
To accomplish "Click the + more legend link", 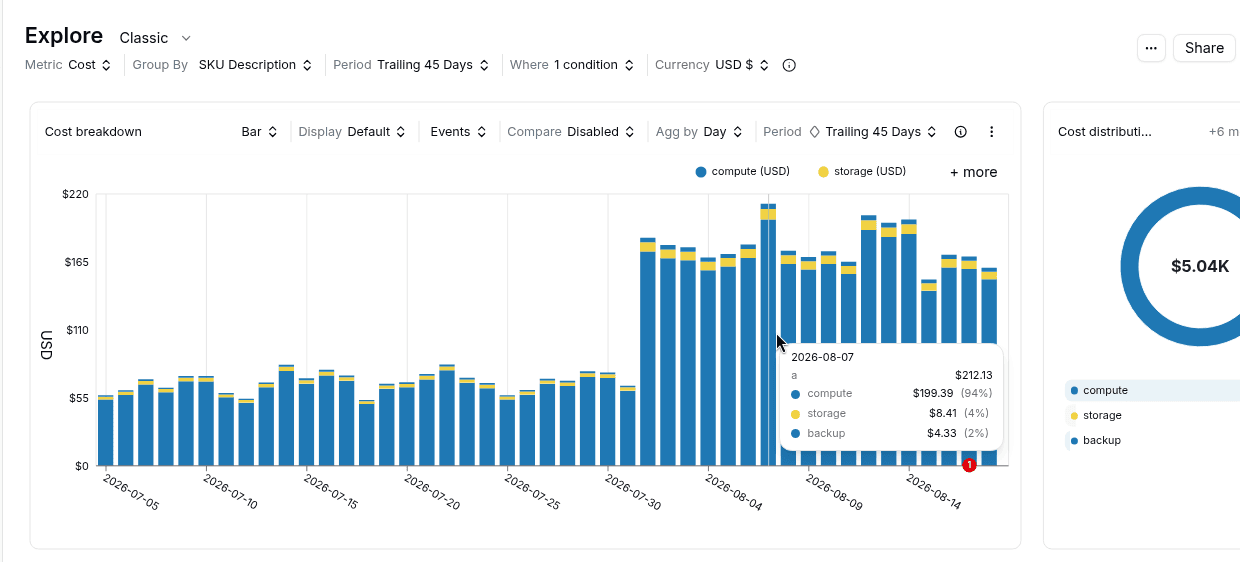I will [x=973, y=172].
